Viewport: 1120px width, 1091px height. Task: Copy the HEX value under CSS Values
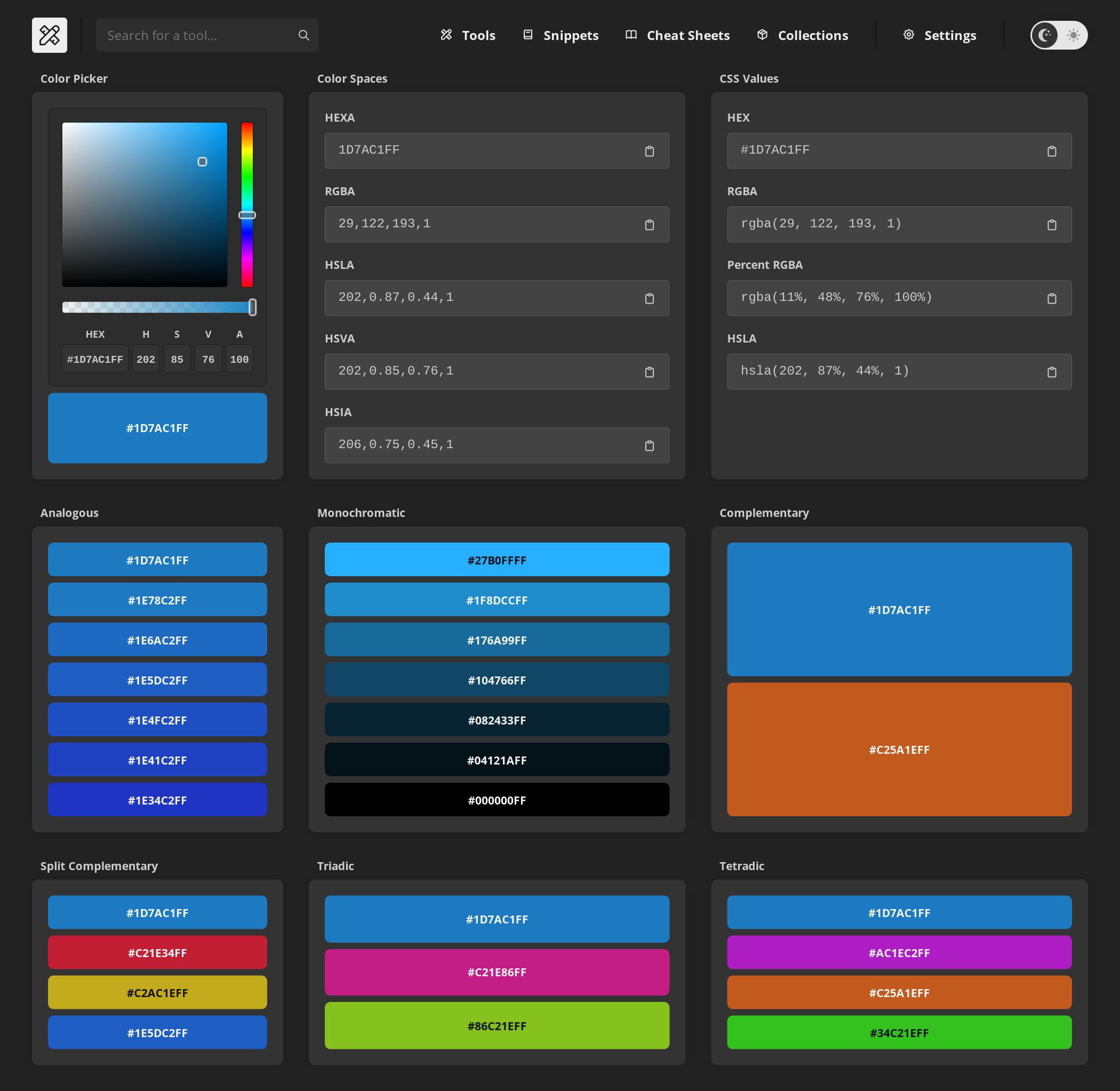(x=1052, y=150)
